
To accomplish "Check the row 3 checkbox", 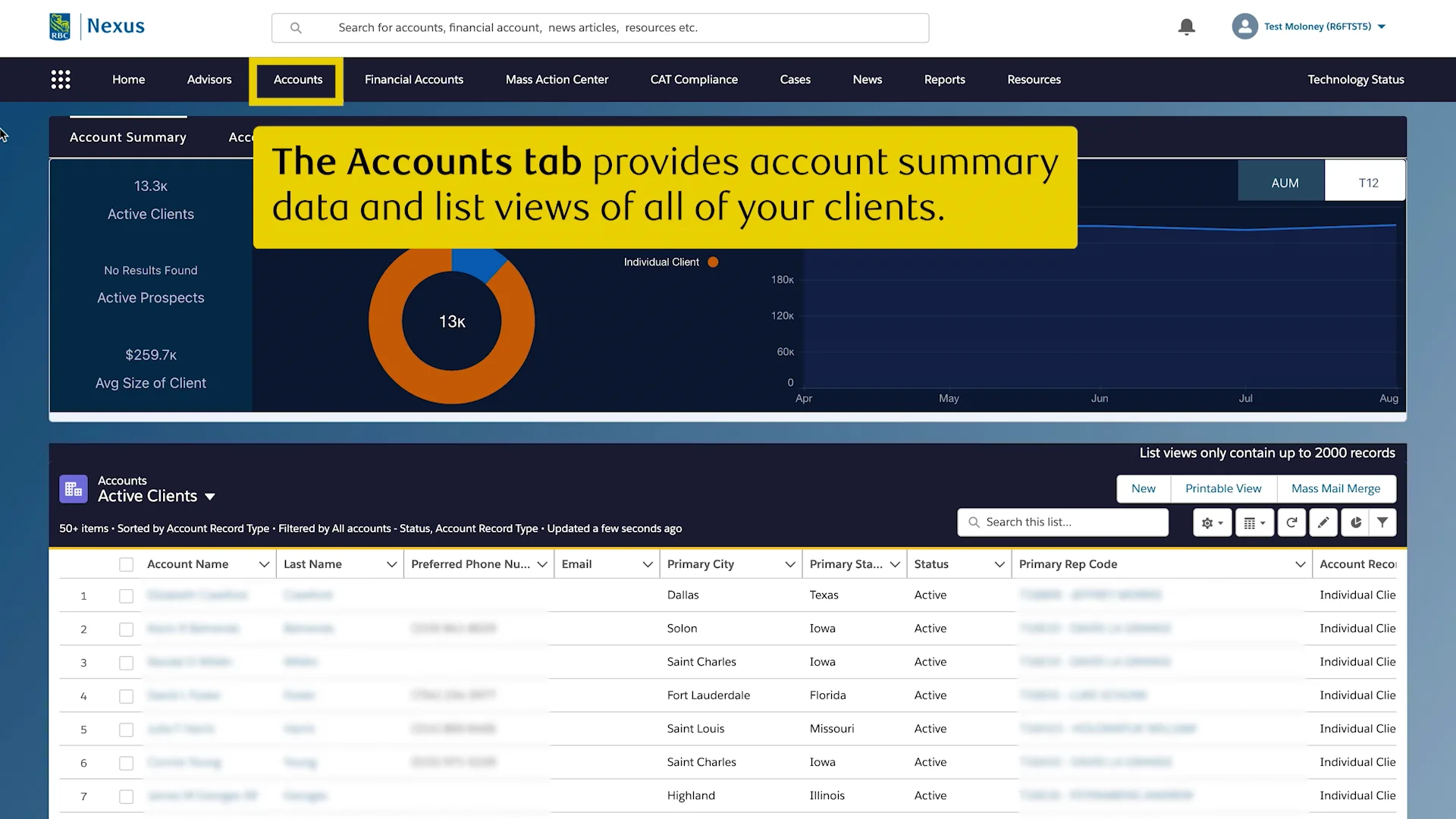I will 127,663.
